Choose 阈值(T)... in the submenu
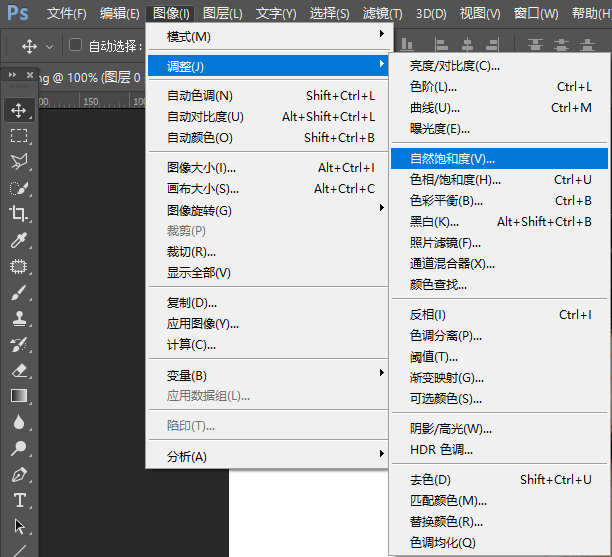 pos(499,357)
